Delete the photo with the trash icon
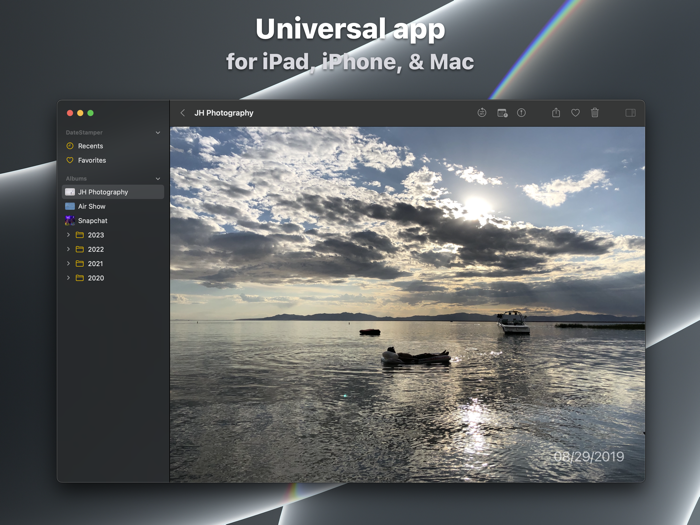Image resolution: width=700 pixels, height=525 pixels. click(595, 112)
